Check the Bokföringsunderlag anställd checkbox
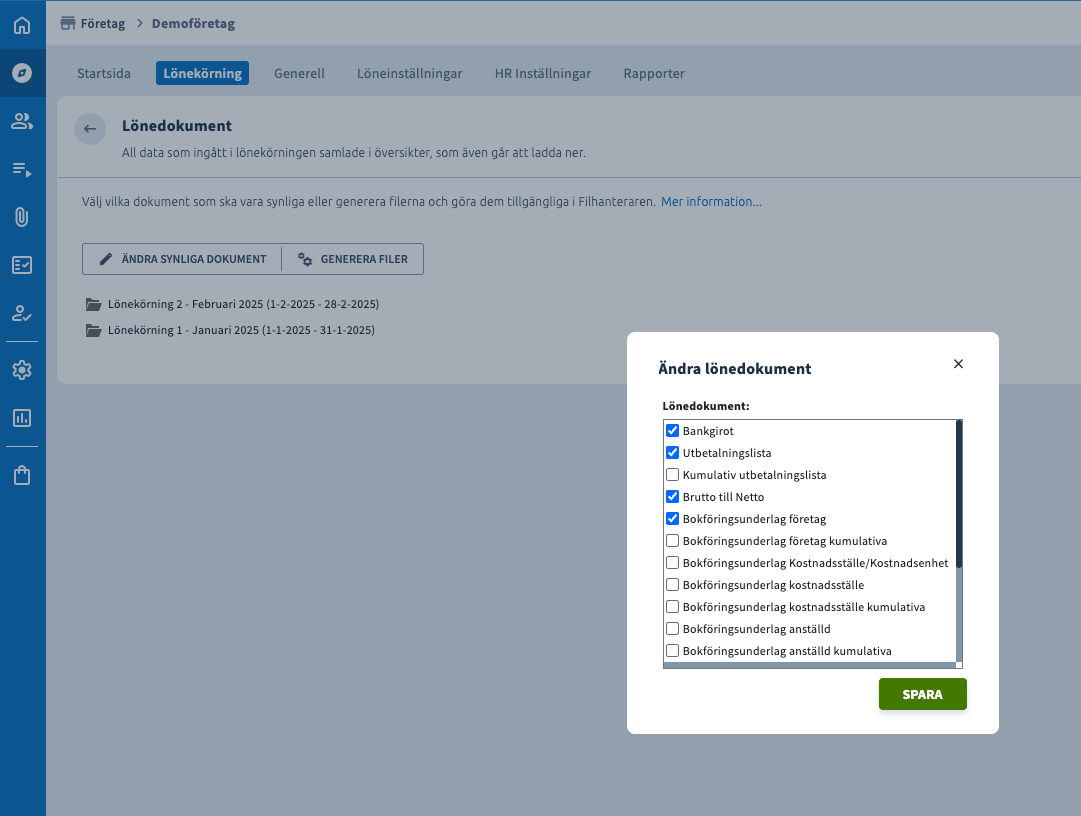The width and height of the screenshot is (1081, 816). (x=673, y=629)
